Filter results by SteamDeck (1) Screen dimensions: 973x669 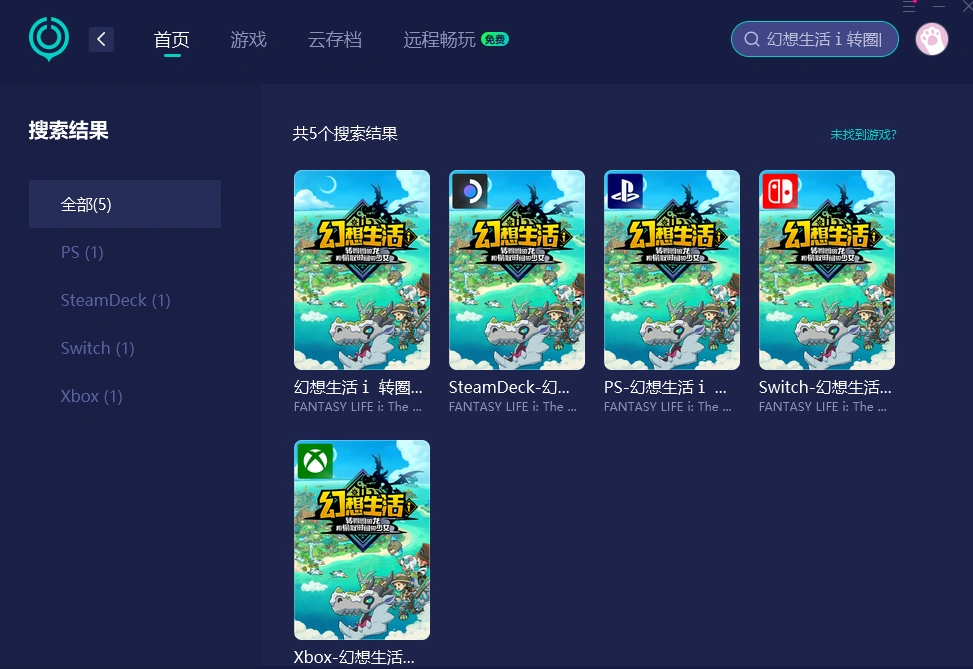pos(116,300)
